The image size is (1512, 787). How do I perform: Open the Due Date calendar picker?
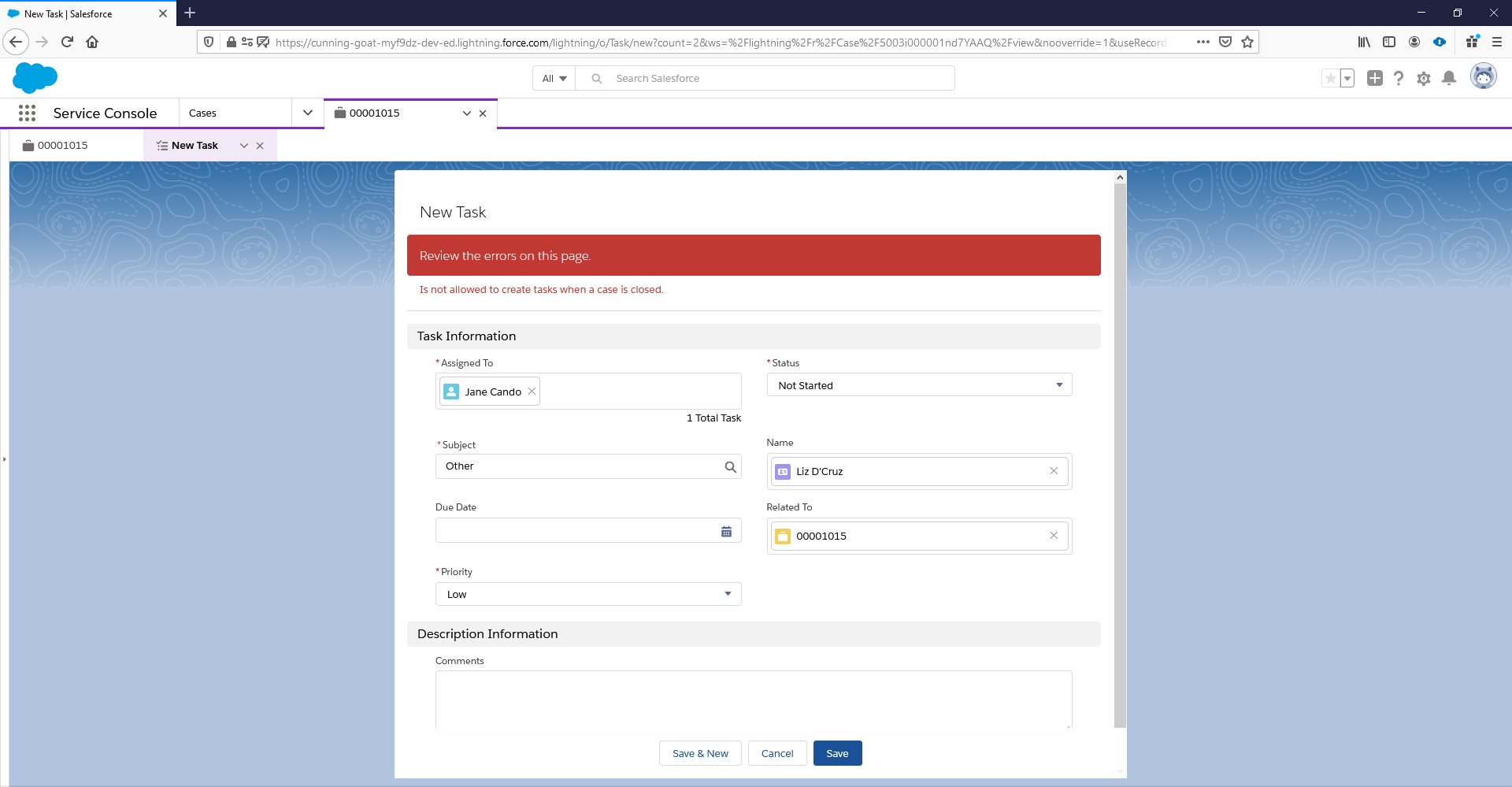point(726,532)
